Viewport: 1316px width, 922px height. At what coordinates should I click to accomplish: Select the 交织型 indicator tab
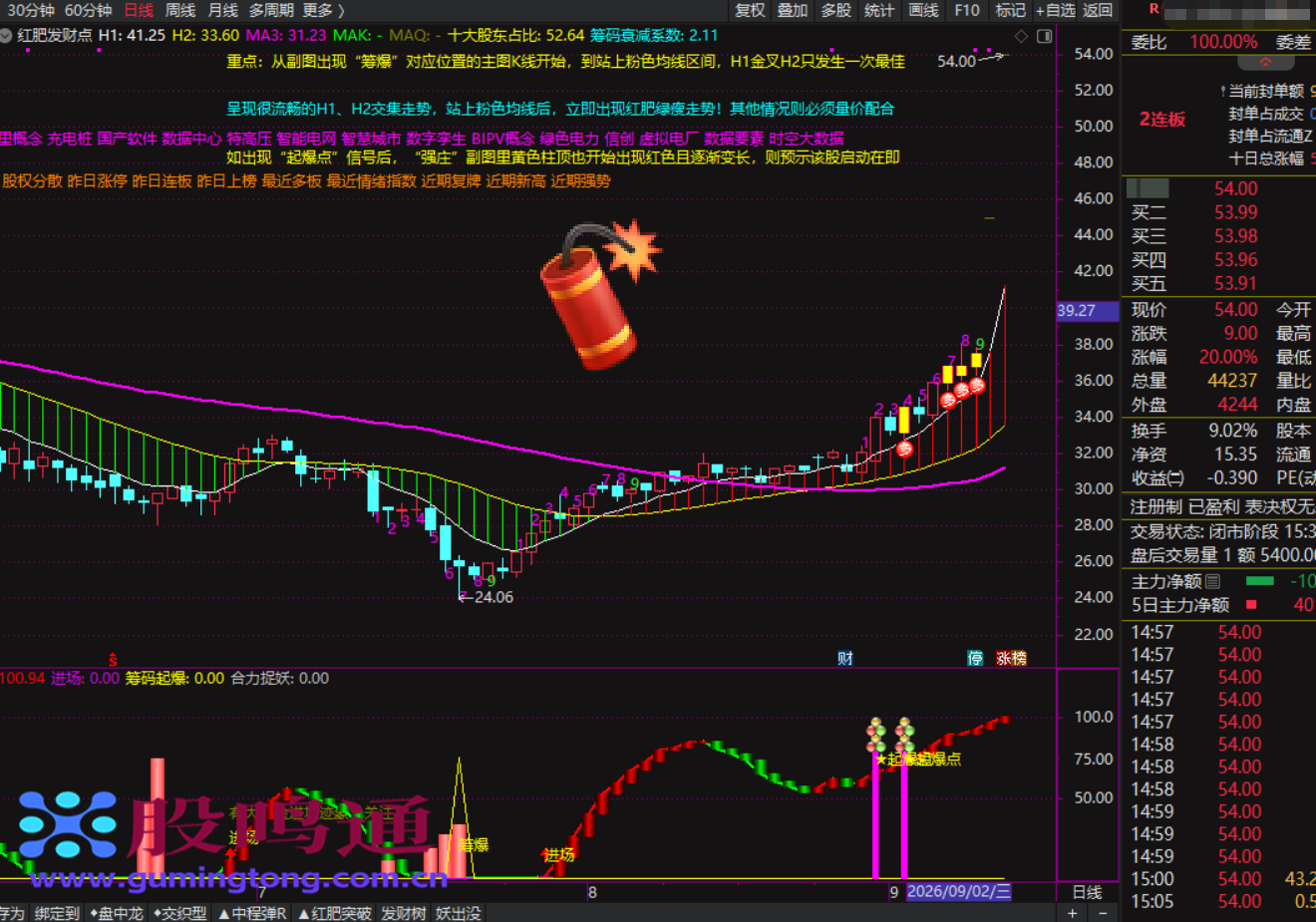180,913
